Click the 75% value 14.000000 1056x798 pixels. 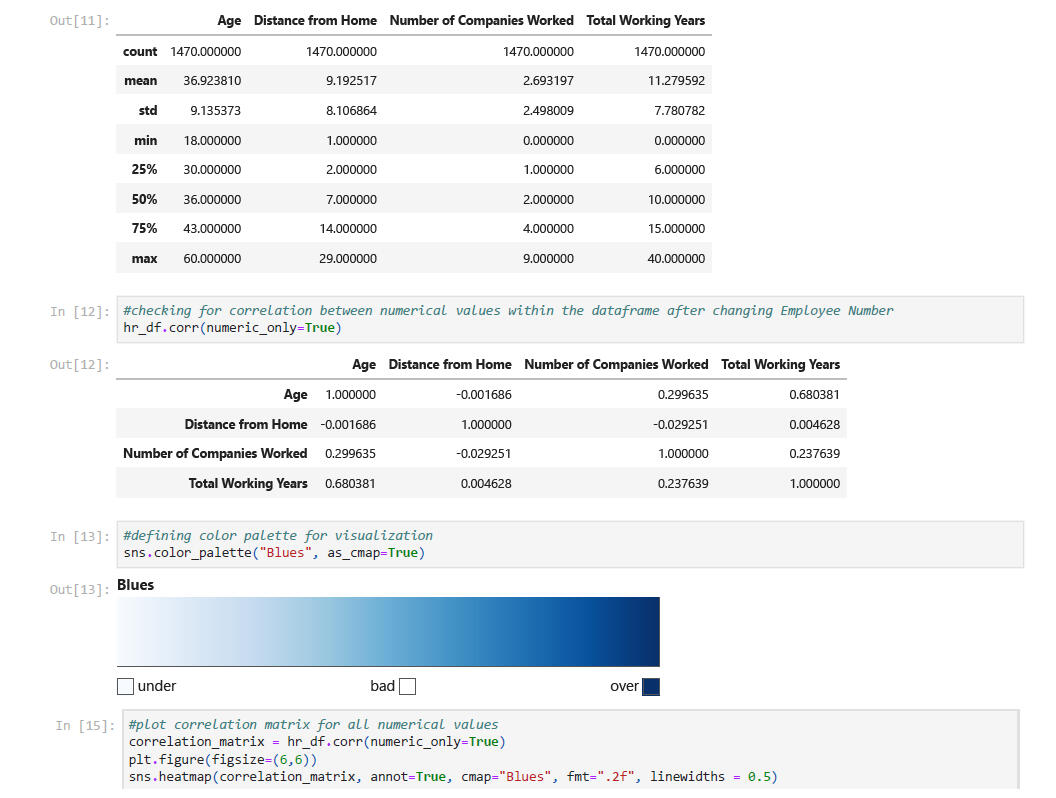pos(348,229)
